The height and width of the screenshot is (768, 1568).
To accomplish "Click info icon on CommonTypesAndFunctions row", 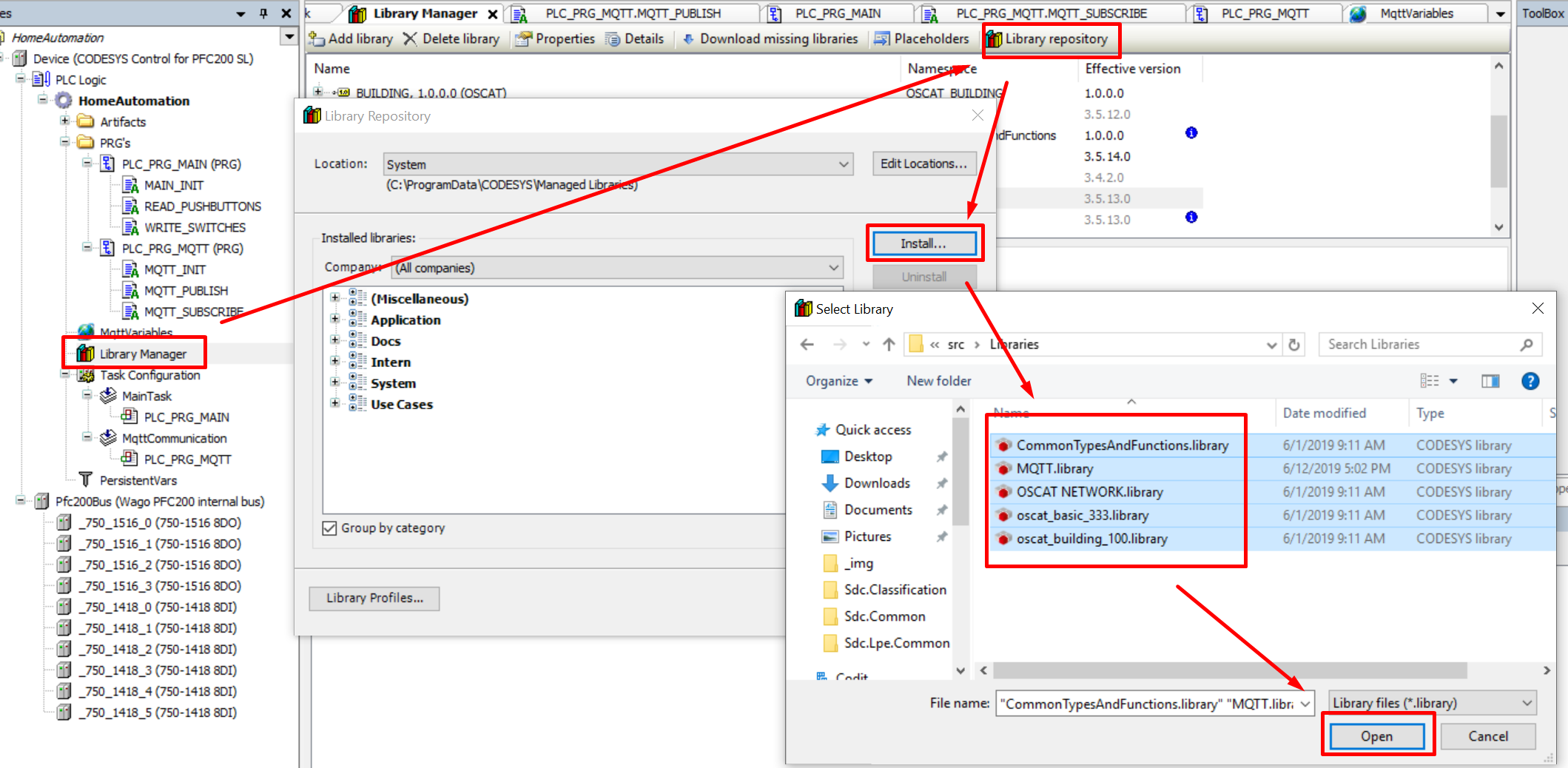I will [x=1191, y=133].
